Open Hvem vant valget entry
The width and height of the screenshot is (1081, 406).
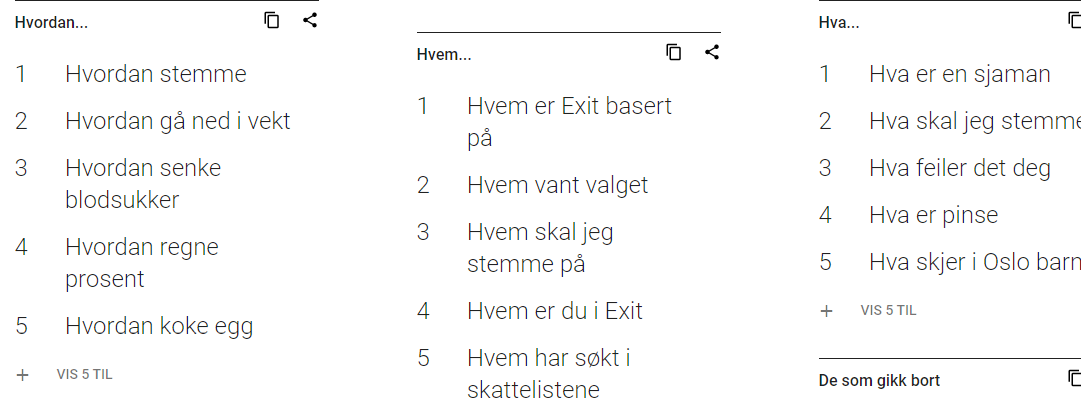coord(558,185)
